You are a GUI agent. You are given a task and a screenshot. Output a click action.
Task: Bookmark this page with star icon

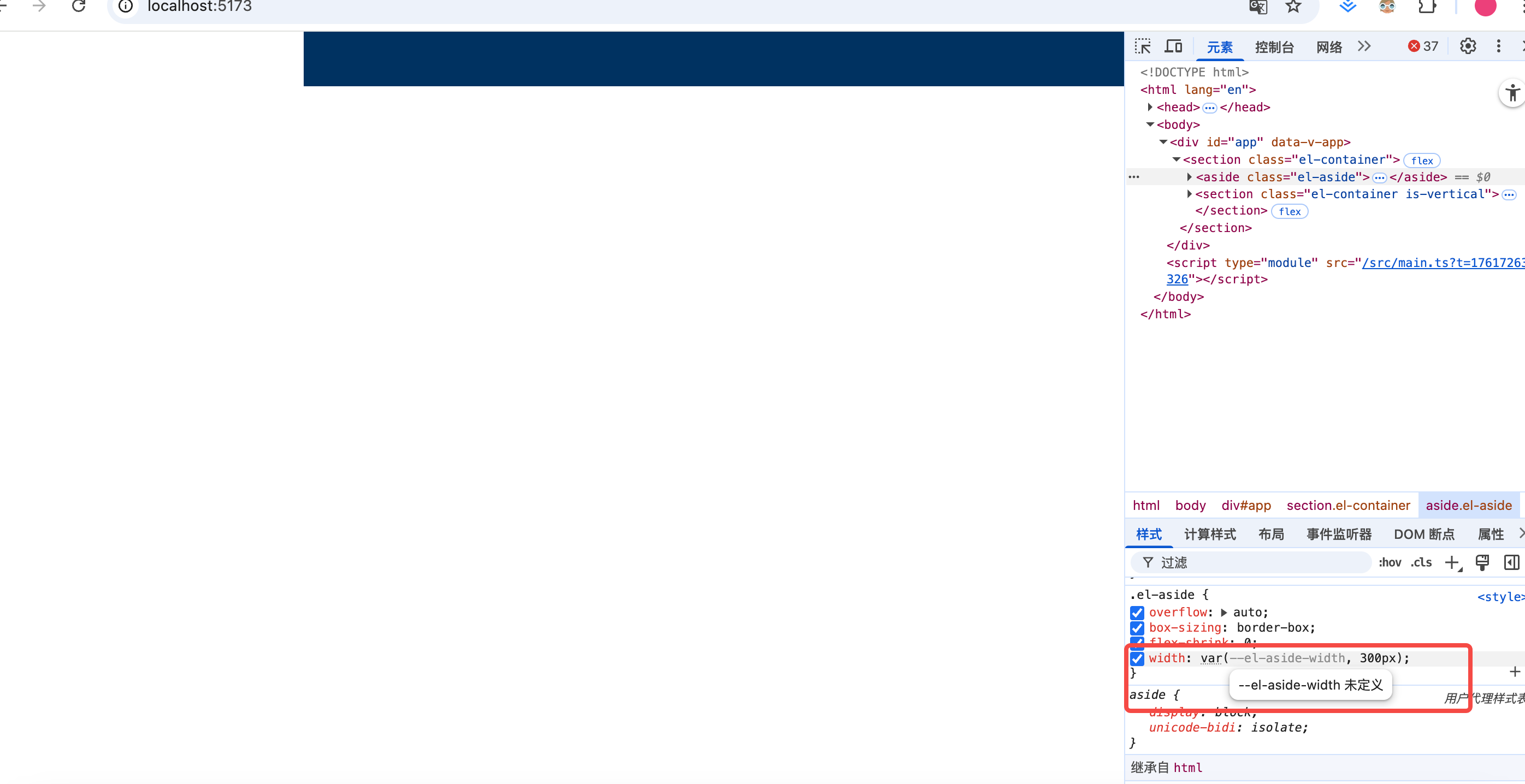point(1293,7)
